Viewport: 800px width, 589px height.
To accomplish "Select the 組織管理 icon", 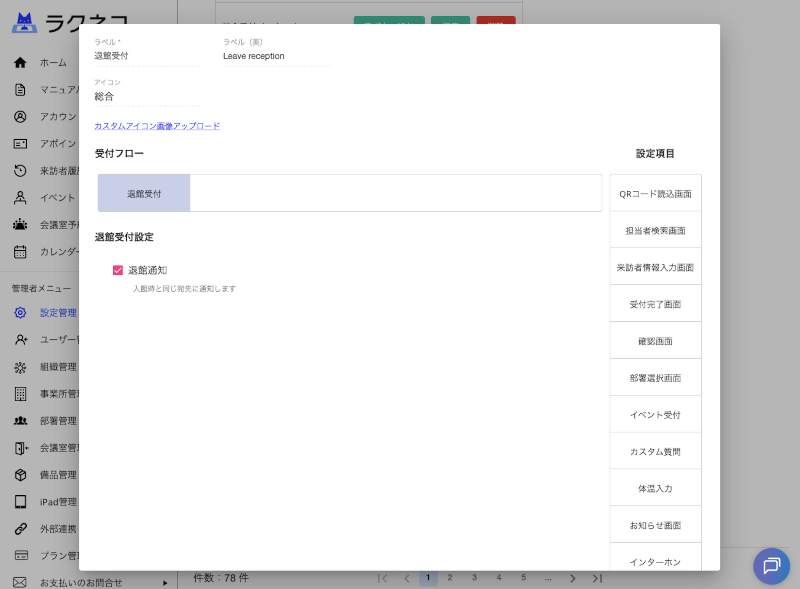I will coord(18,368).
